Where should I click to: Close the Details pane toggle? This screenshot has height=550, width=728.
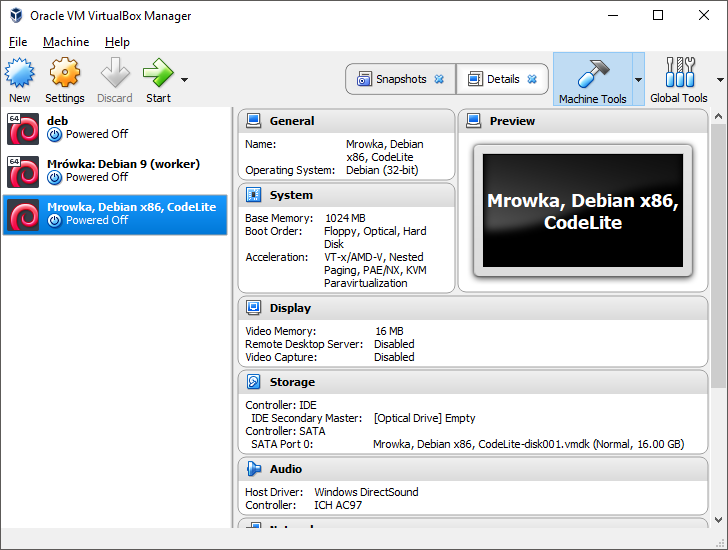pos(532,79)
